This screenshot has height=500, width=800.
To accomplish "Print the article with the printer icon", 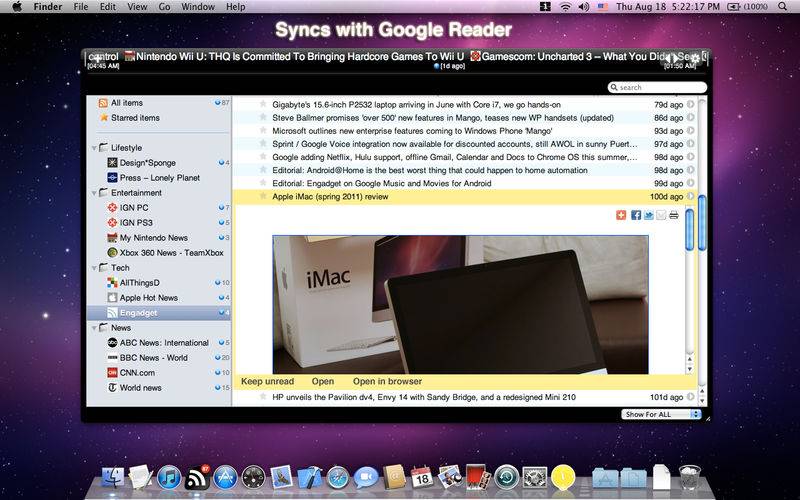I will [674, 215].
